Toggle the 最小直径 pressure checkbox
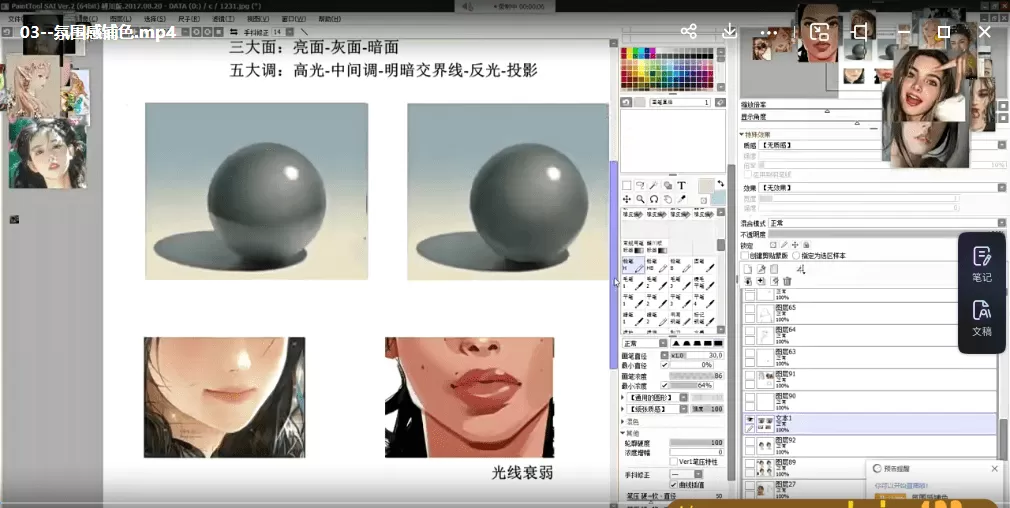This screenshot has width=1010, height=508. pos(664,365)
